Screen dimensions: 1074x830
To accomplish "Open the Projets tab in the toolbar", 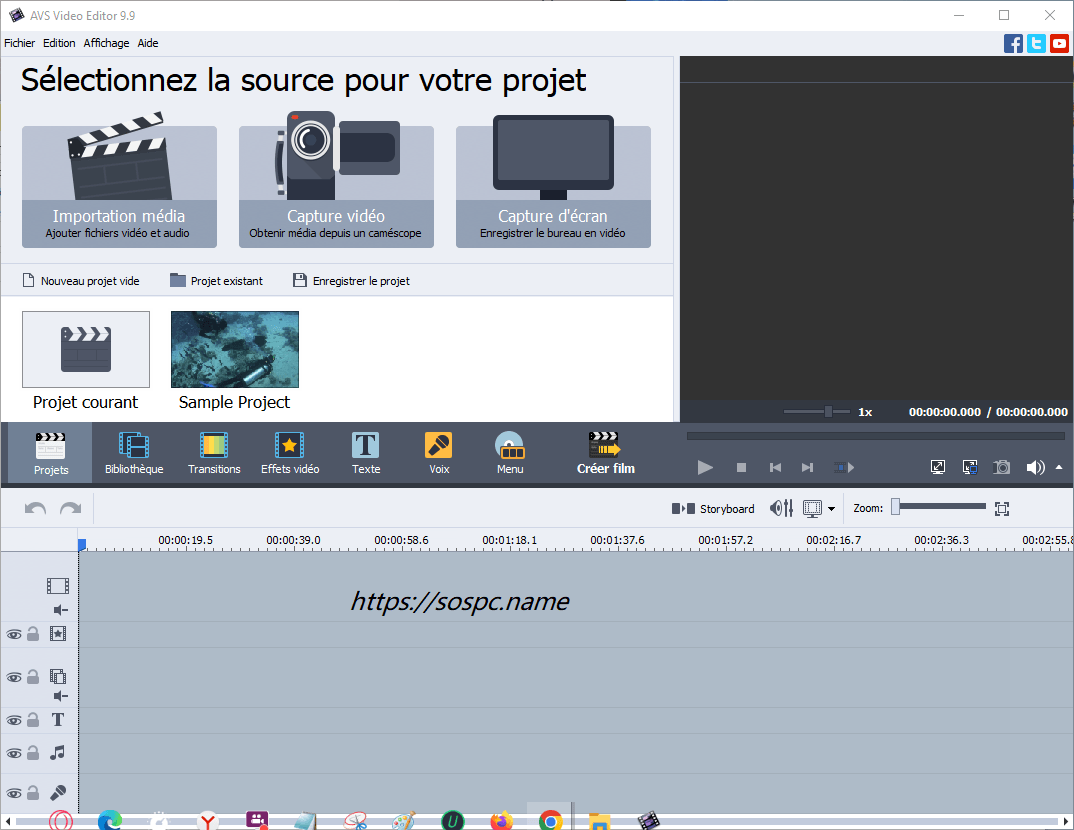I will [51, 453].
